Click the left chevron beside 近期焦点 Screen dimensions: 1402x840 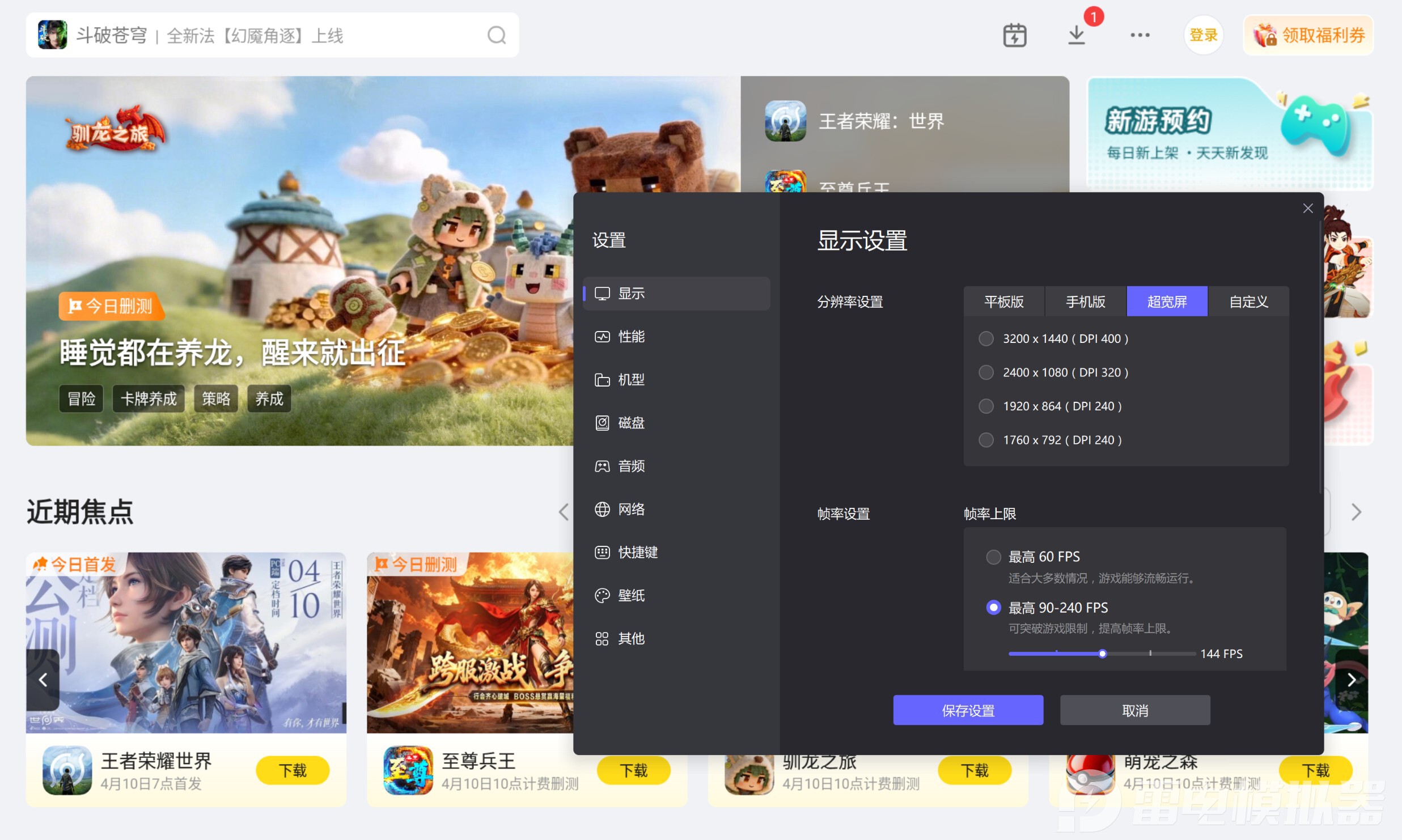click(x=564, y=512)
